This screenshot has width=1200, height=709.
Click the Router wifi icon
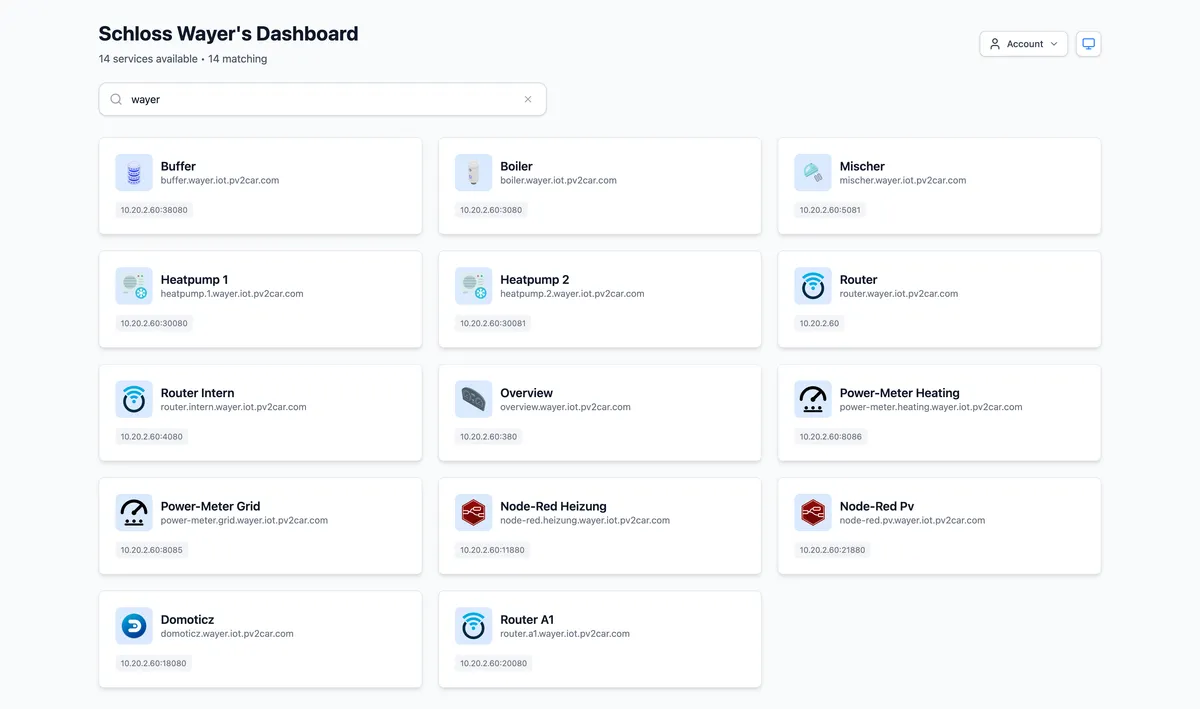tap(813, 286)
